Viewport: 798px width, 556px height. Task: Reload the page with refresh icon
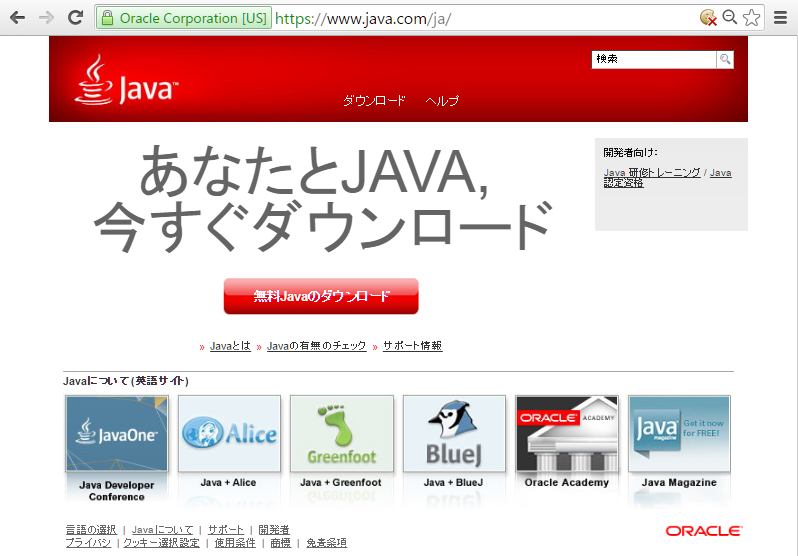coord(76,18)
